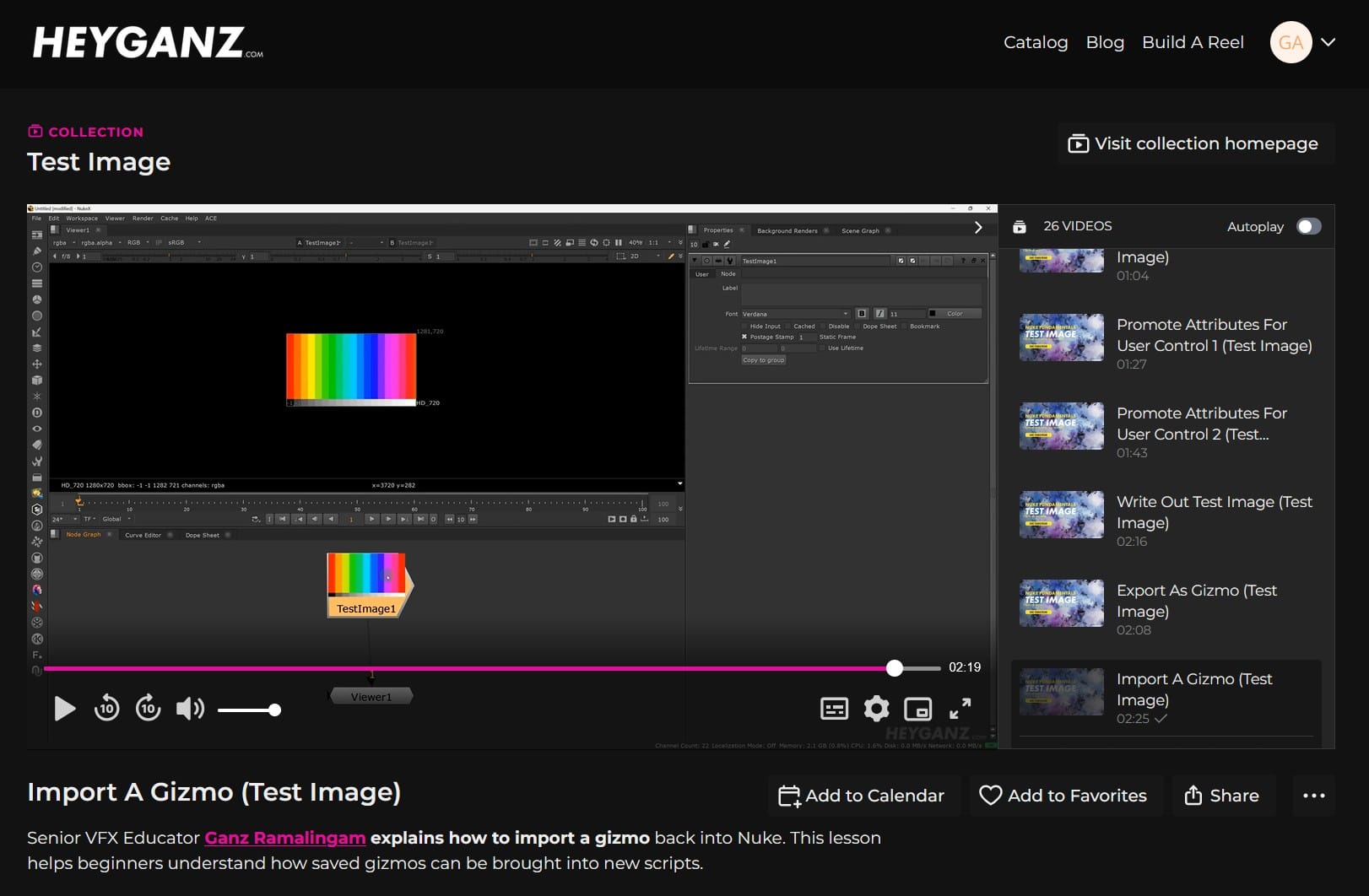
Task: Click the COLLECTION label
Action: click(x=96, y=132)
